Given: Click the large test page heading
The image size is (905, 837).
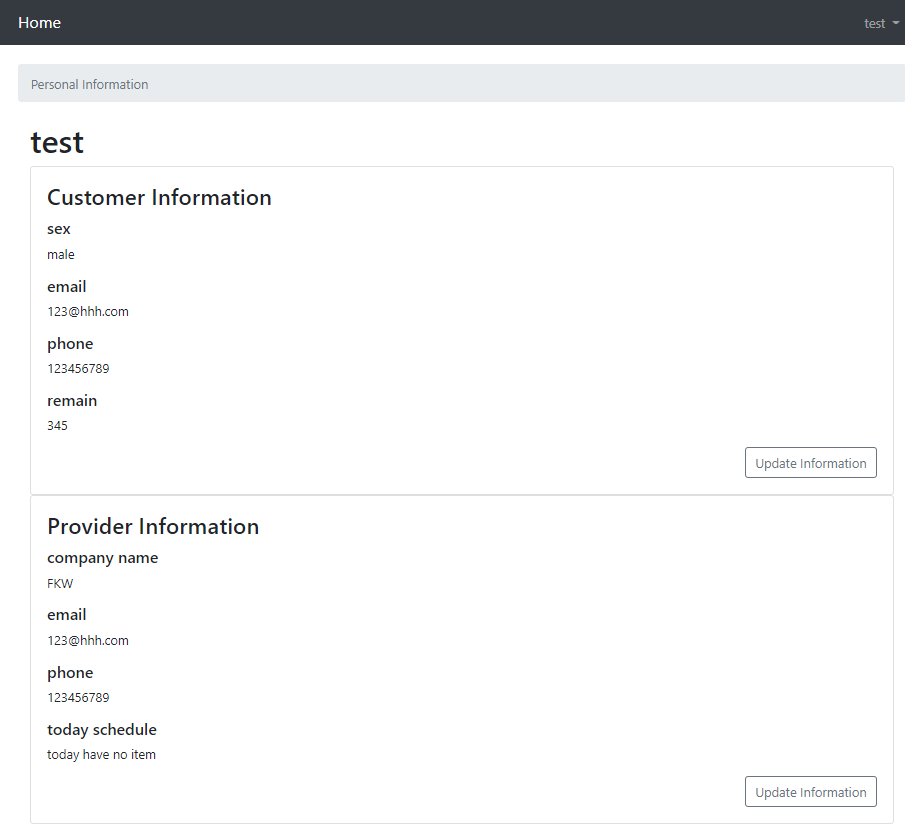Looking at the screenshot, I should pyautogui.click(x=57, y=142).
